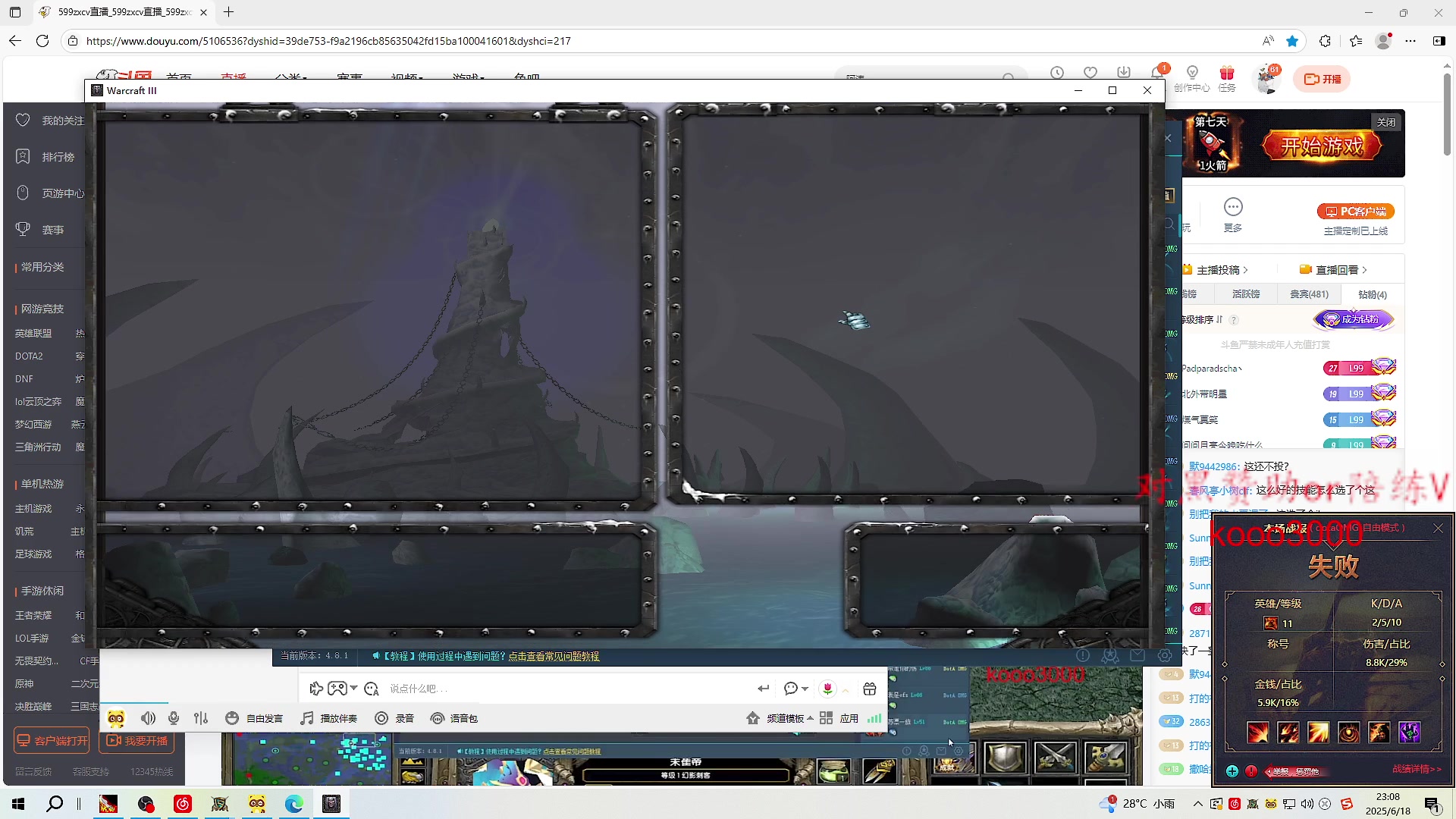
Task: Switch to 钻粉(4) tab
Action: point(1373,294)
